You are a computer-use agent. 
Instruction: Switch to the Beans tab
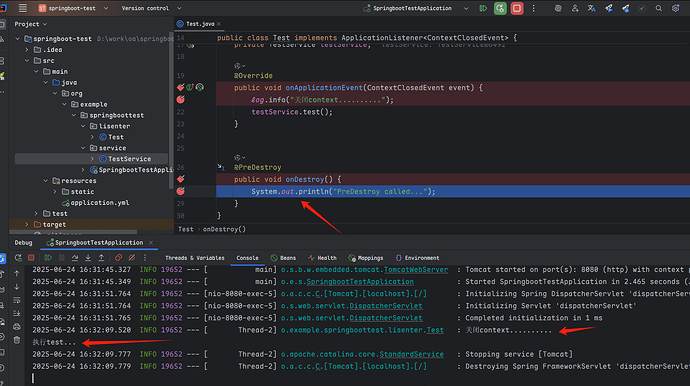[x=283, y=258]
